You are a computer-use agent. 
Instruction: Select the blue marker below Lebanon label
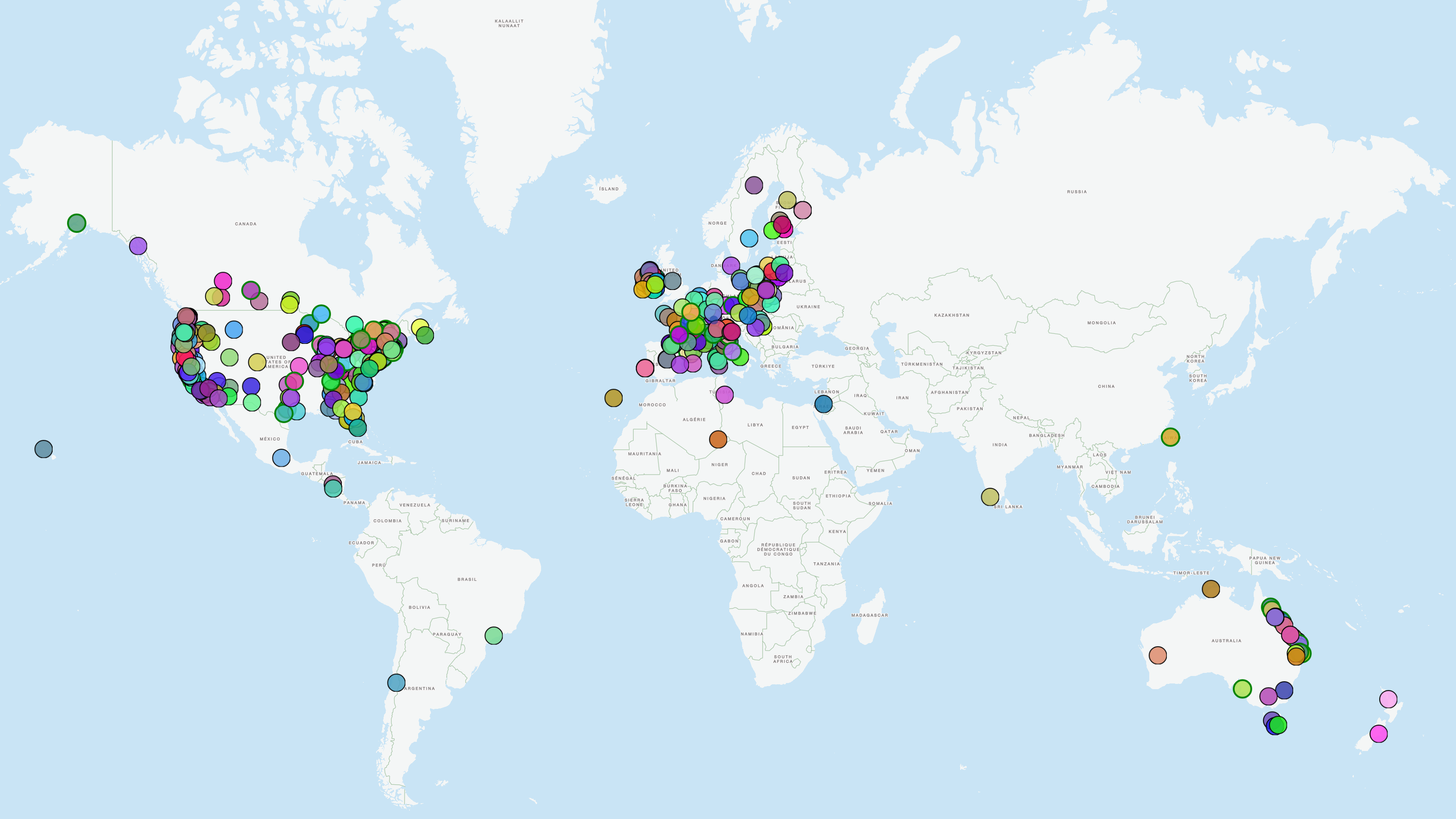(824, 404)
